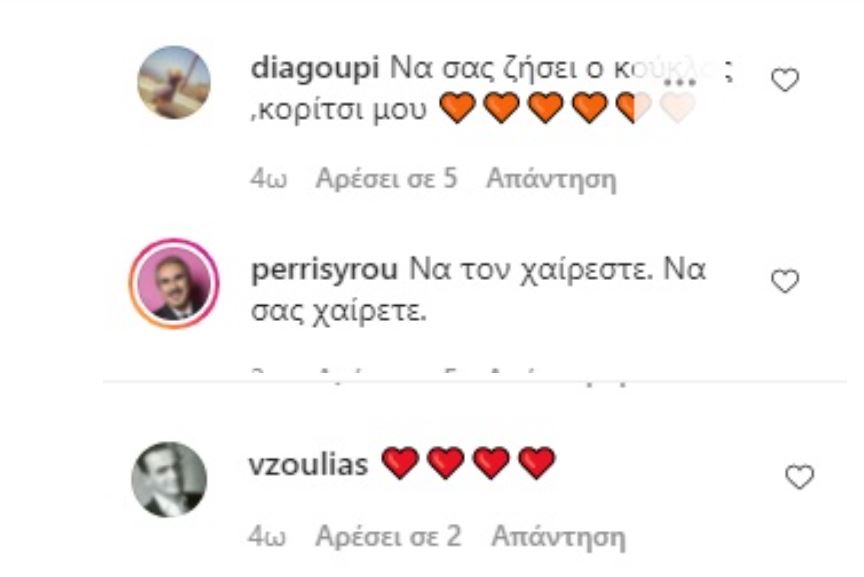Screen dimensions: 864x577
Task: Like diagoupi's comment with the heart
Action: [x=785, y=80]
